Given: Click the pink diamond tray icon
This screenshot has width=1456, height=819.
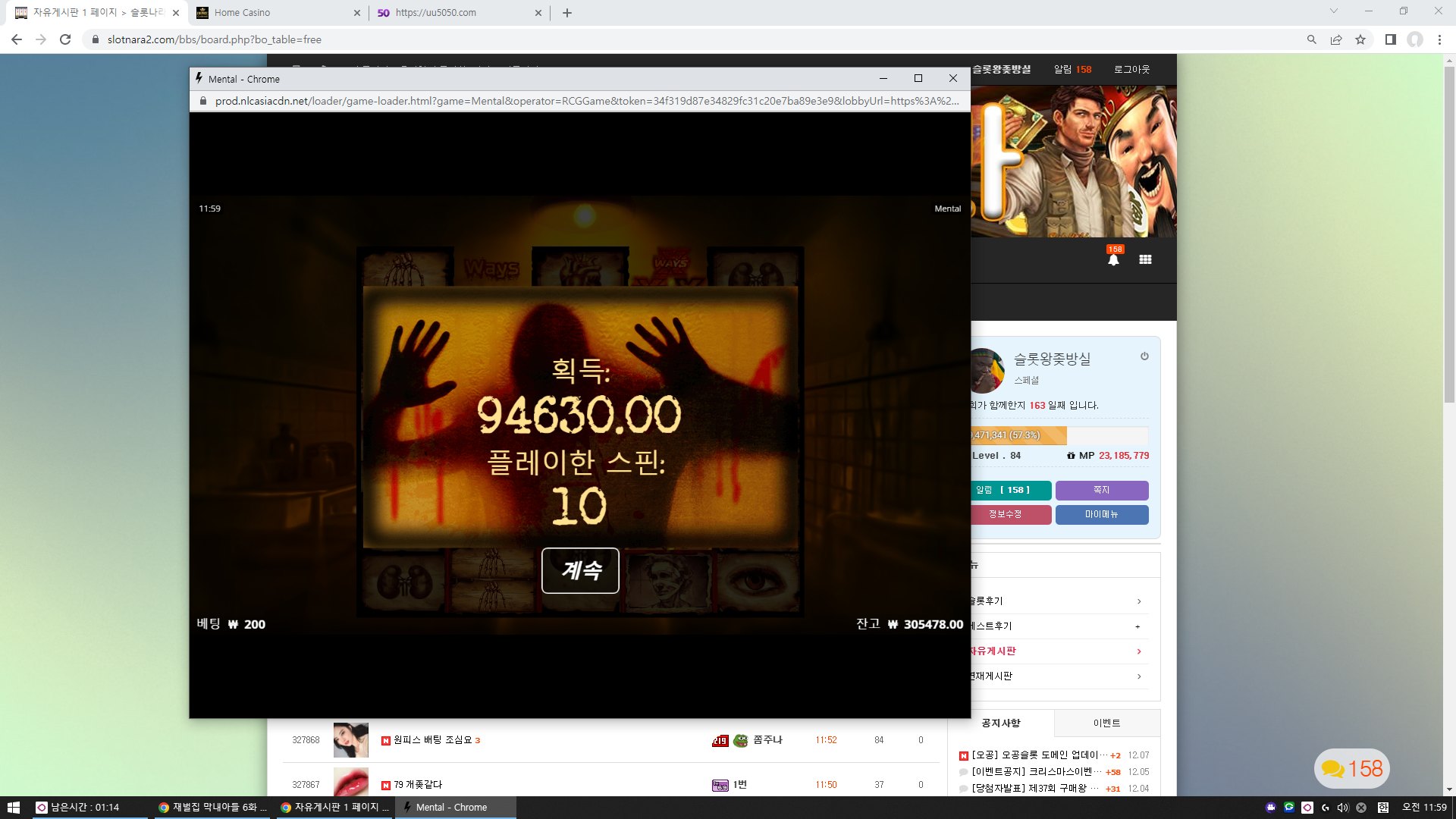Looking at the screenshot, I should pyautogui.click(x=1307, y=808).
